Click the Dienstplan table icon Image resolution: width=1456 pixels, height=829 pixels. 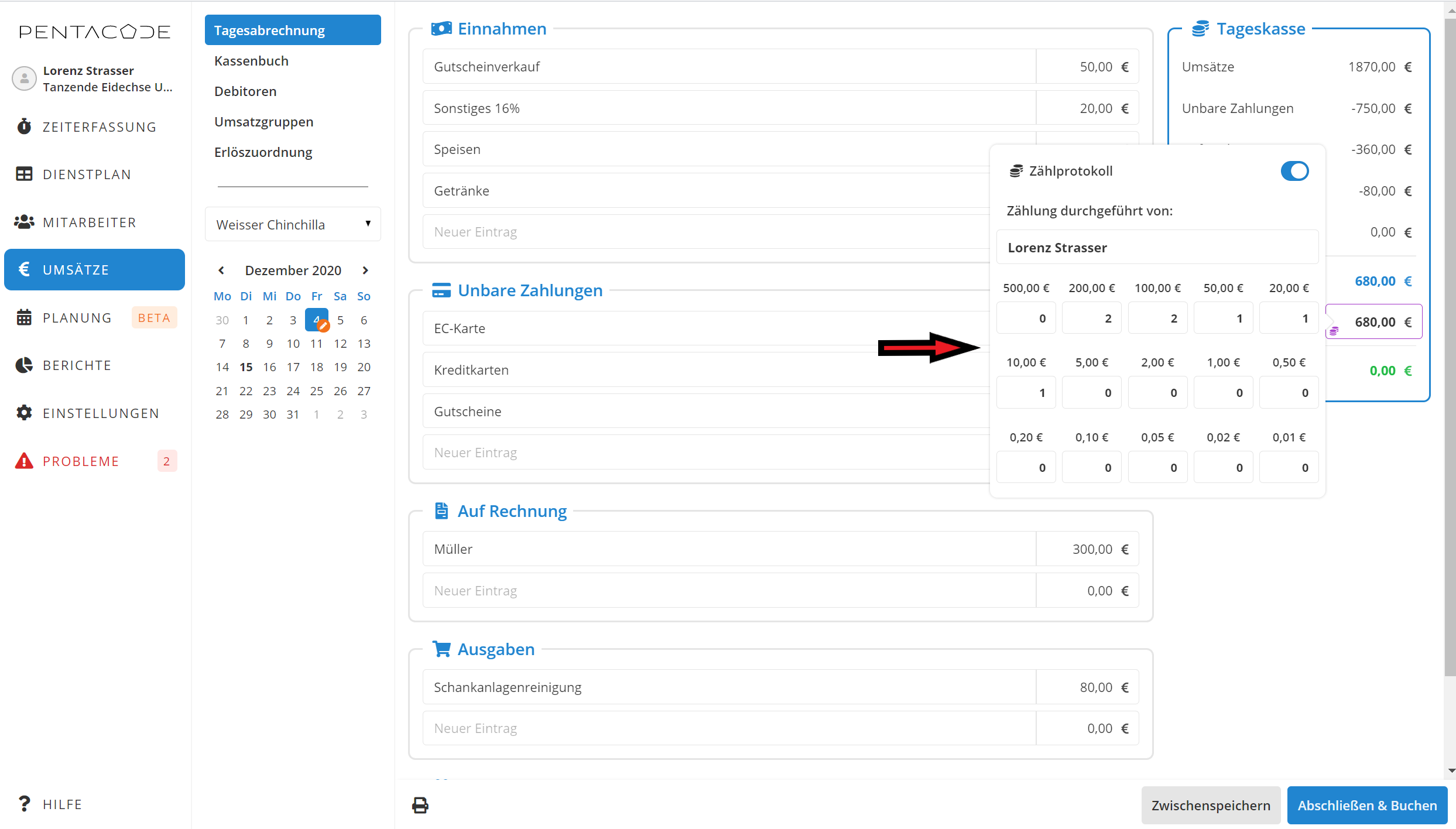(24, 174)
